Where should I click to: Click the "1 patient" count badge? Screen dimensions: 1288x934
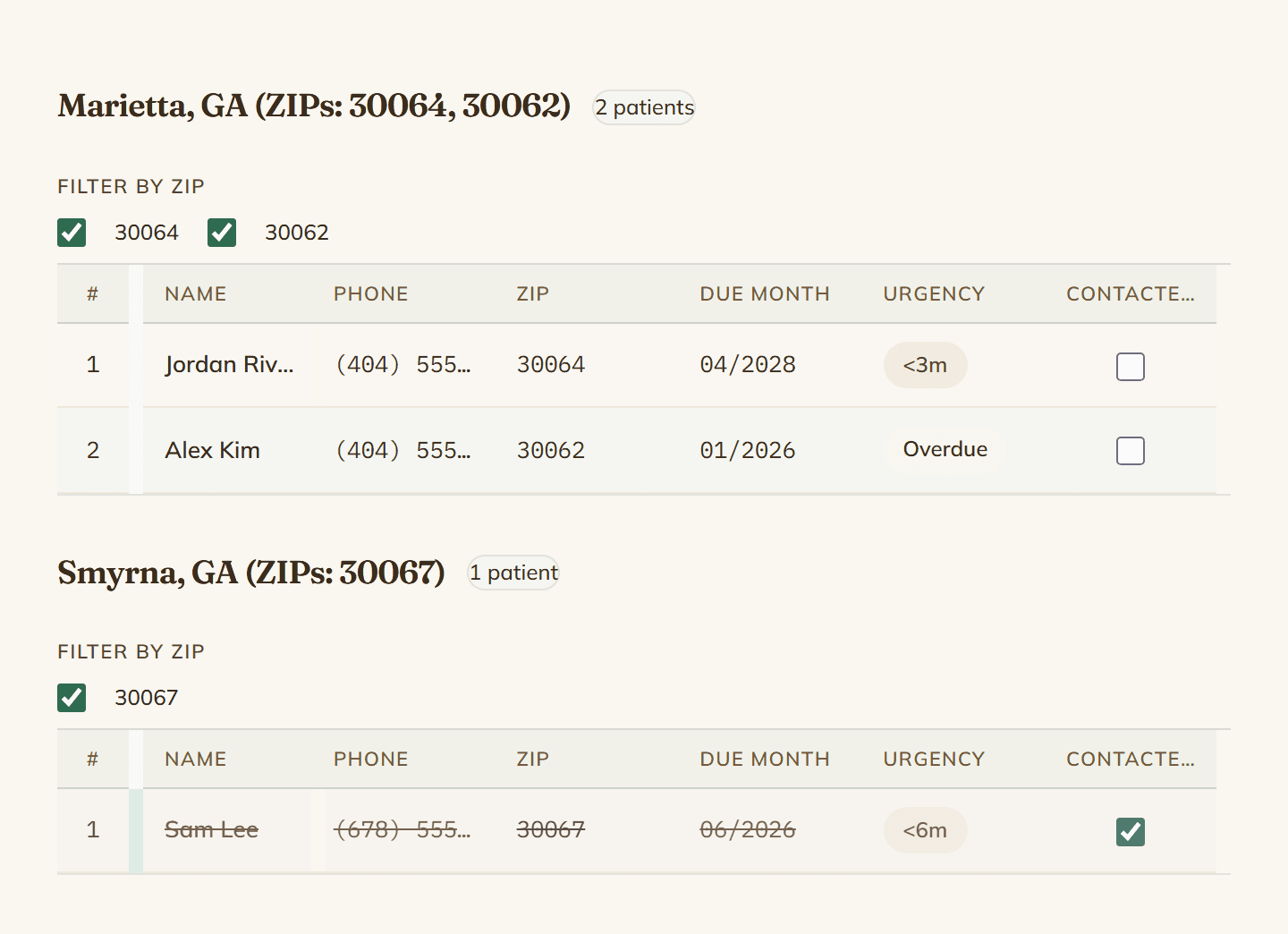[513, 573]
